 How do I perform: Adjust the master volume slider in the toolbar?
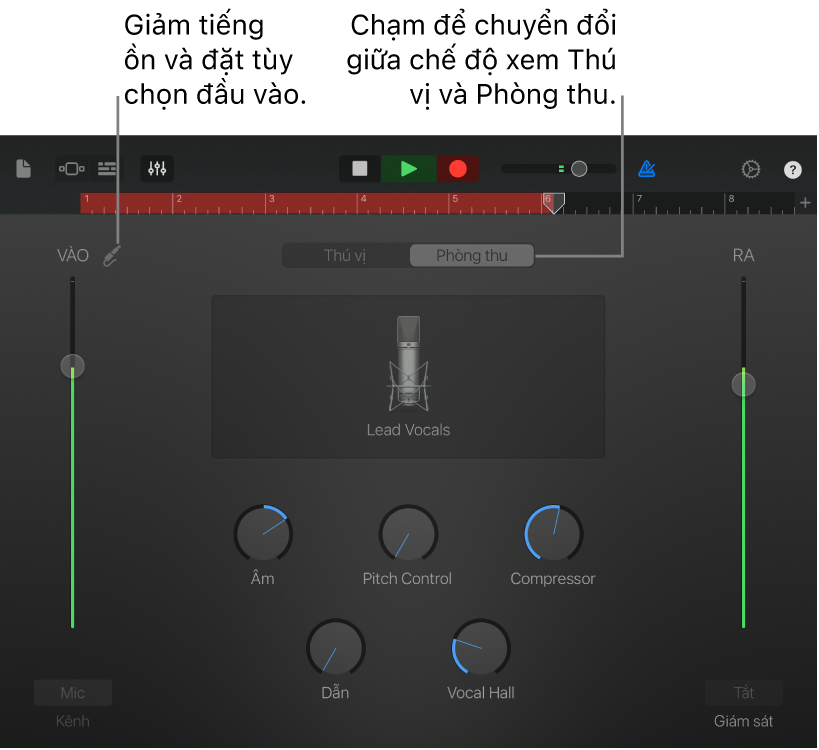click(x=559, y=169)
